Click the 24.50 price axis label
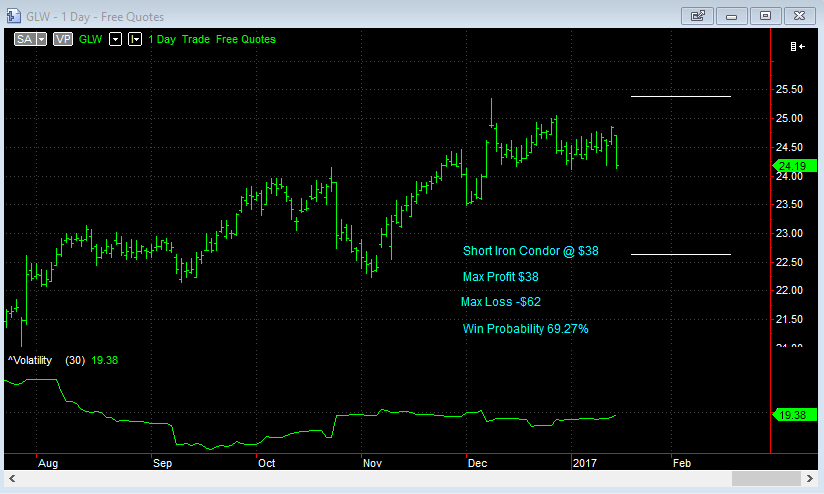The height and width of the screenshot is (494, 824). tap(789, 147)
